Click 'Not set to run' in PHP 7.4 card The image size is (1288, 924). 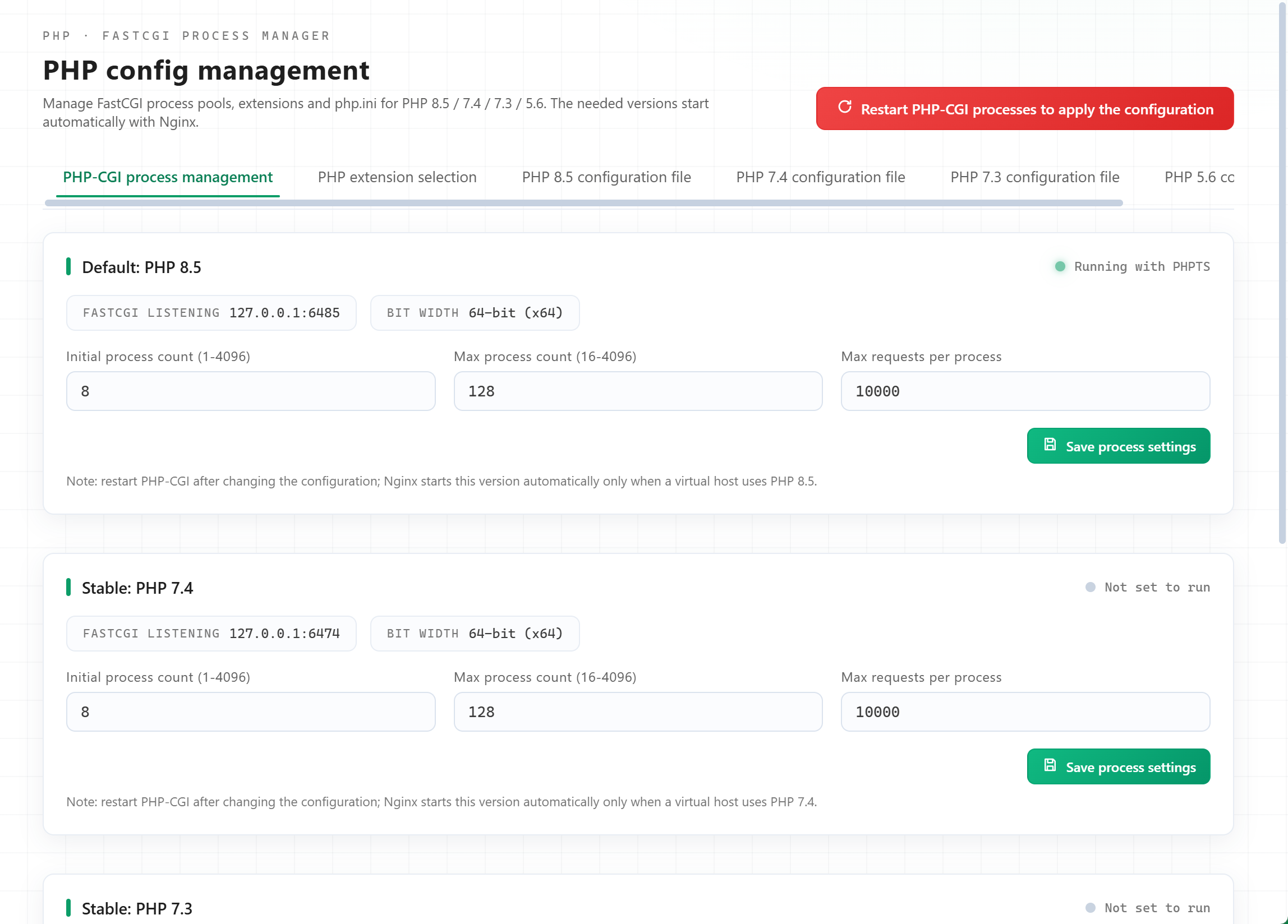(x=1157, y=588)
